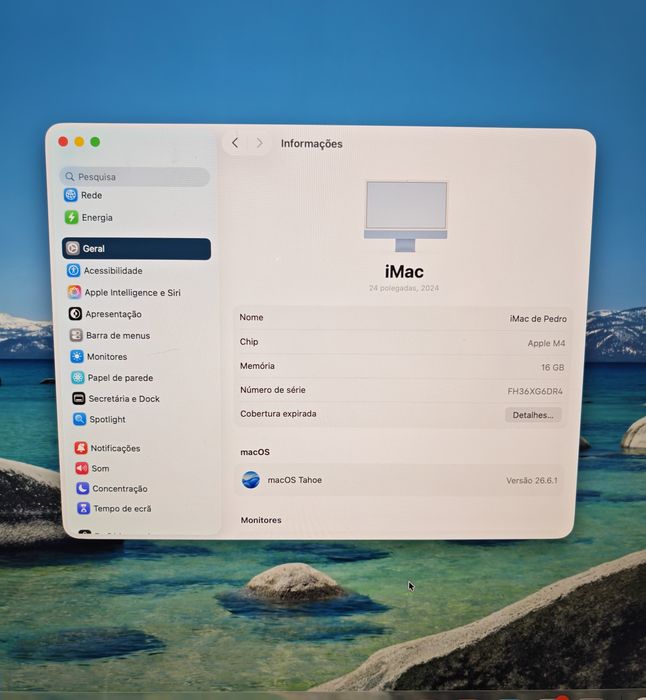Minimize window with the yellow button

79,142
